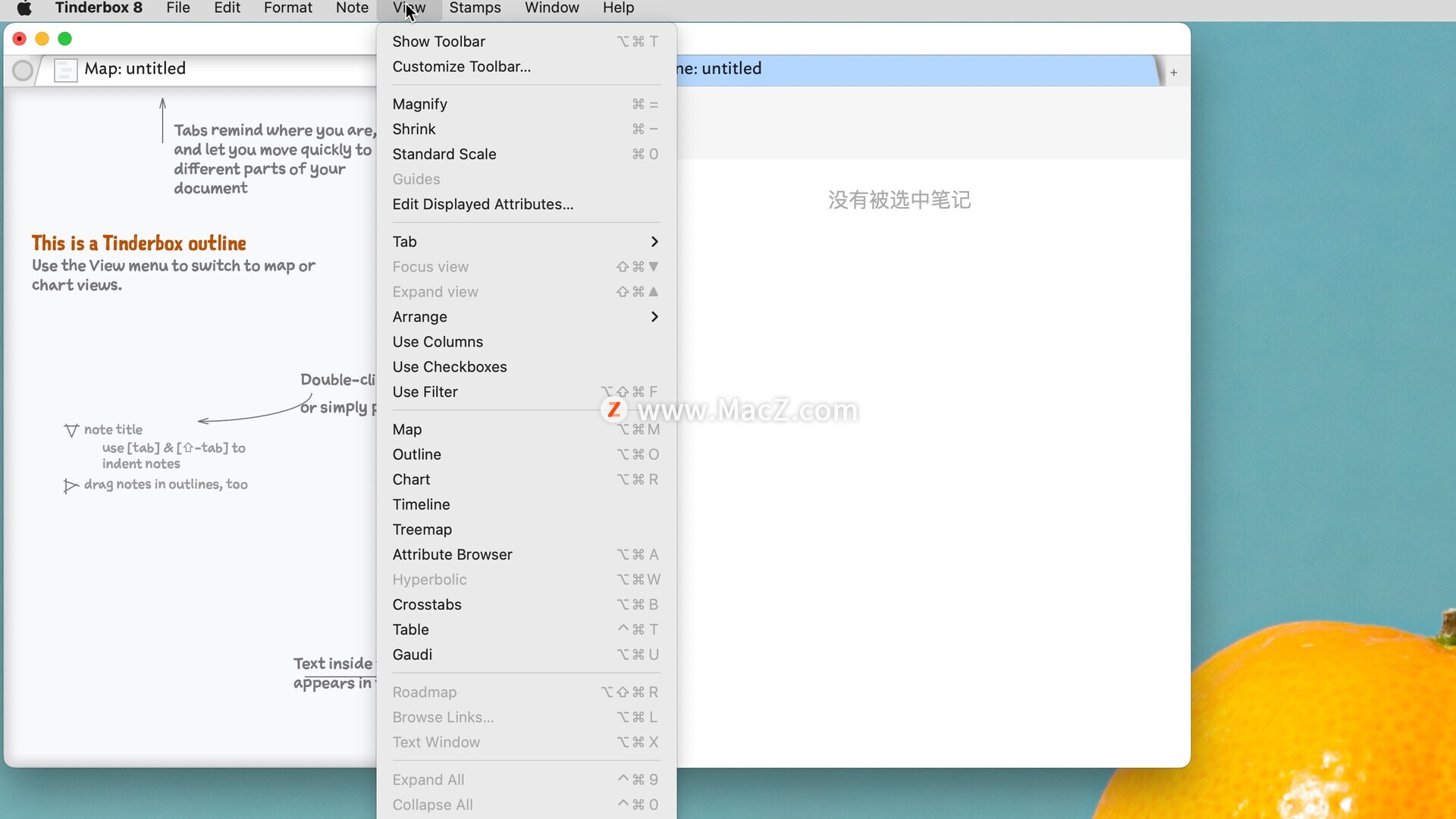Switch to Gaudi view
Image resolution: width=1456 pixels, height=819 pixels.
[x=526, y=654]
